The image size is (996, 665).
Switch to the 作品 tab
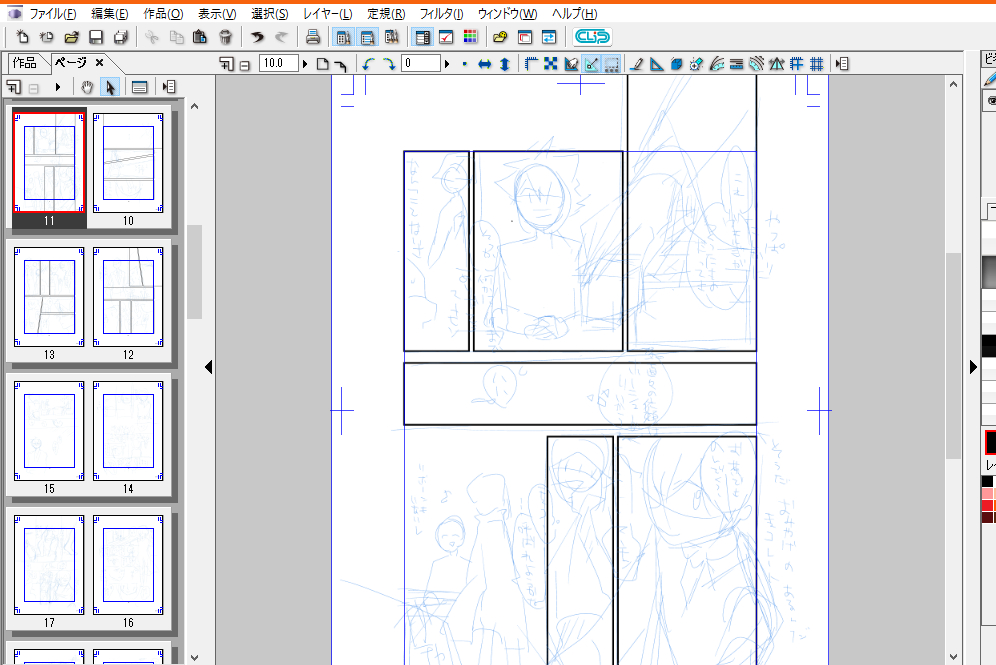pos(25,62)
